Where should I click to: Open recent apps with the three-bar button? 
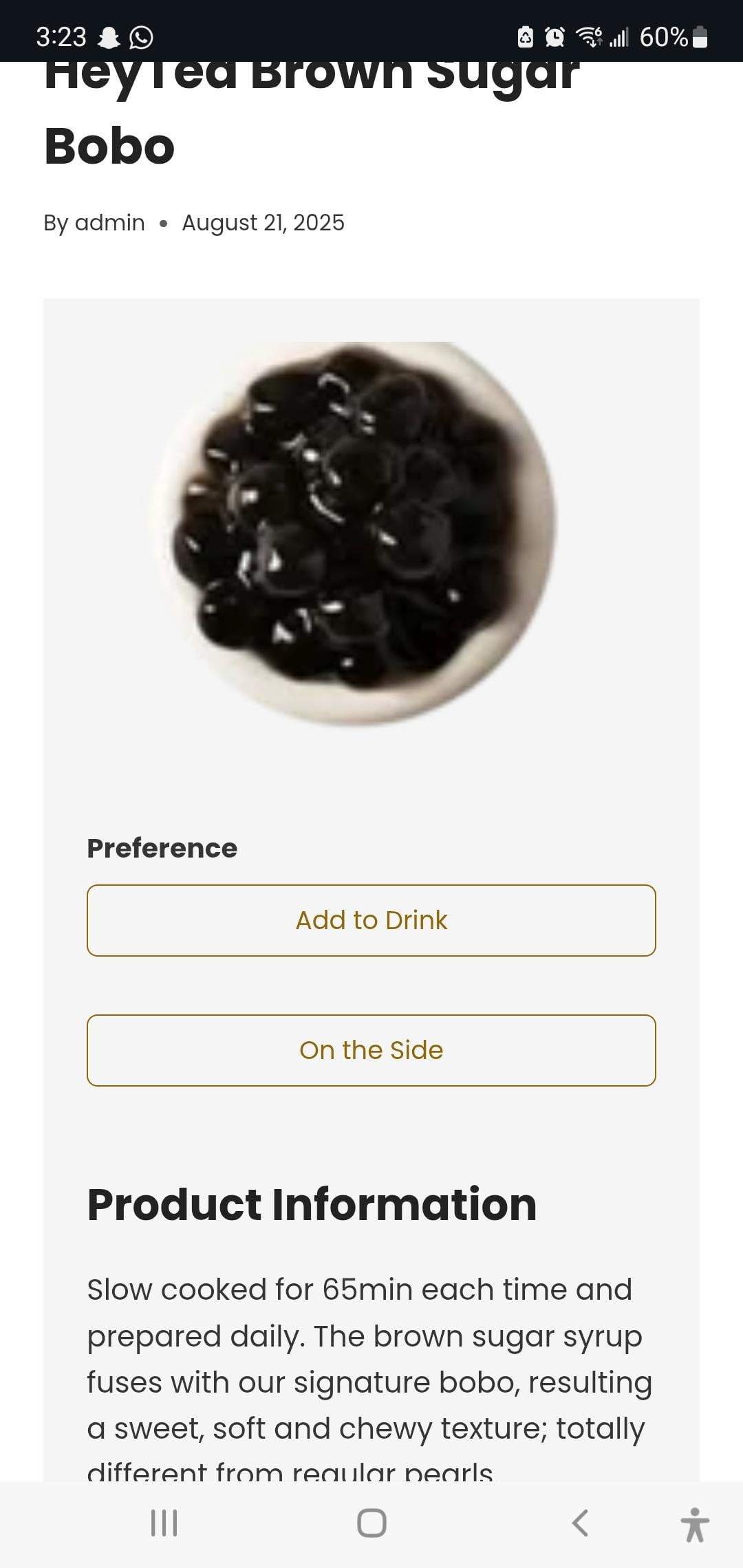[x=164, y=1523]
